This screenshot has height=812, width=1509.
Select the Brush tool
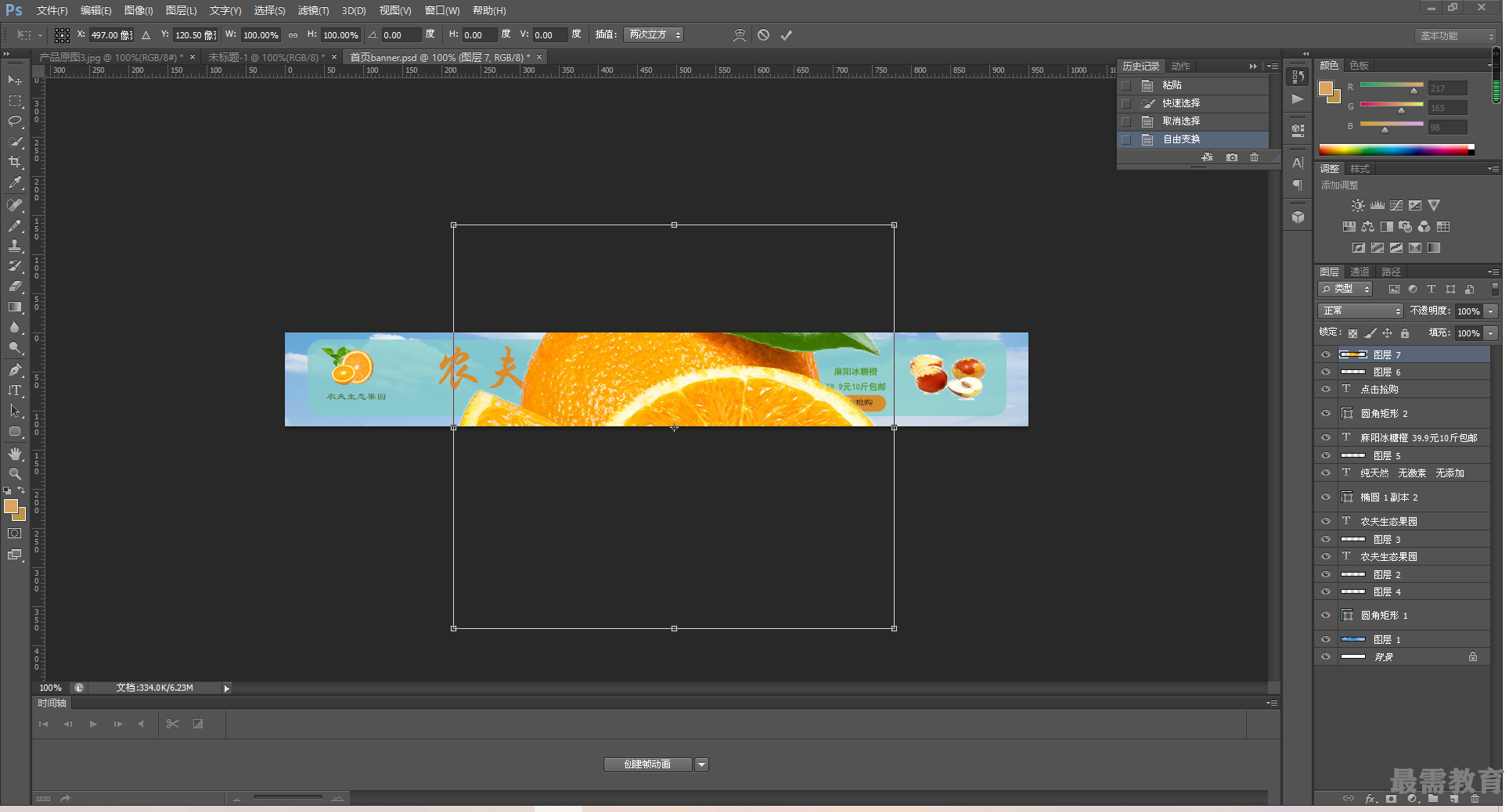pyautogui.click(x=15, y=225)
